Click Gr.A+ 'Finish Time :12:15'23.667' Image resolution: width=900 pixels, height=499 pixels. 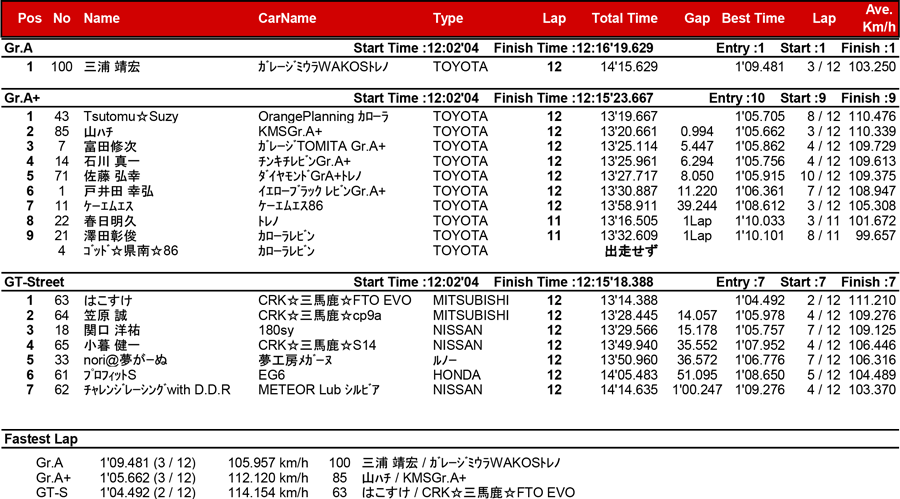tap(573, 98)
